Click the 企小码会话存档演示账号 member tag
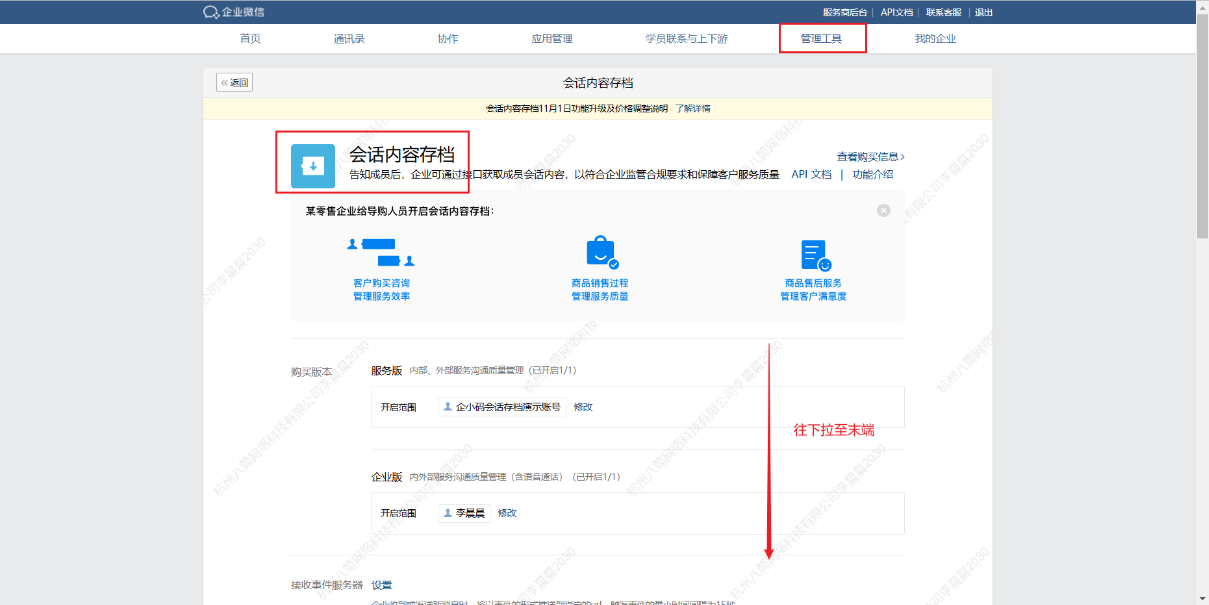The width and height of the screenshot is (1209, 605). 502,407
